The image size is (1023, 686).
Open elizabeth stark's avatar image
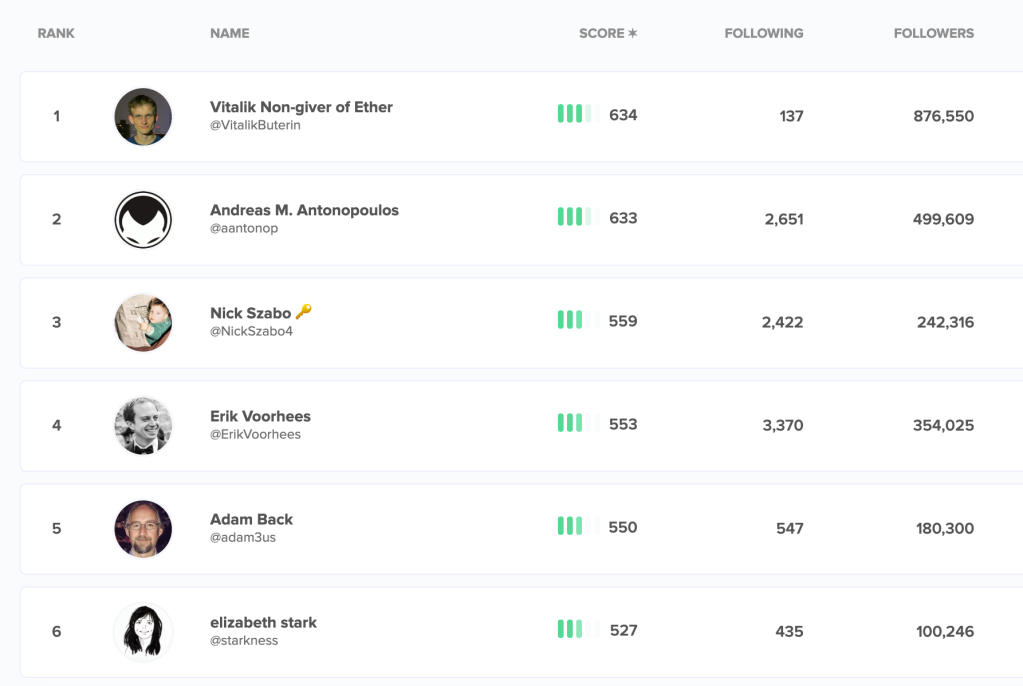pyautogui.click(x=143, y=631)
